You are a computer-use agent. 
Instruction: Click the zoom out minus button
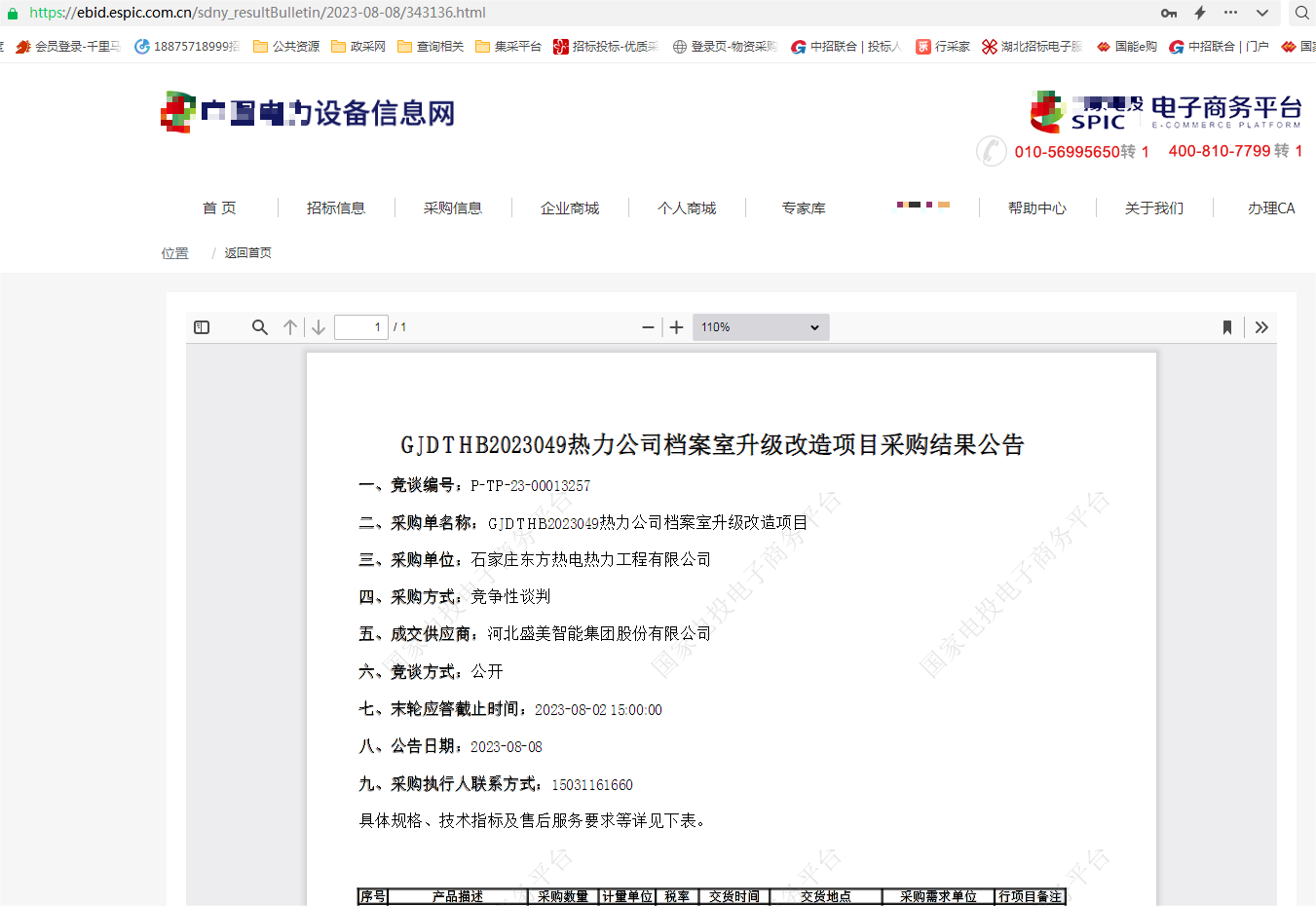coord(648,327)
